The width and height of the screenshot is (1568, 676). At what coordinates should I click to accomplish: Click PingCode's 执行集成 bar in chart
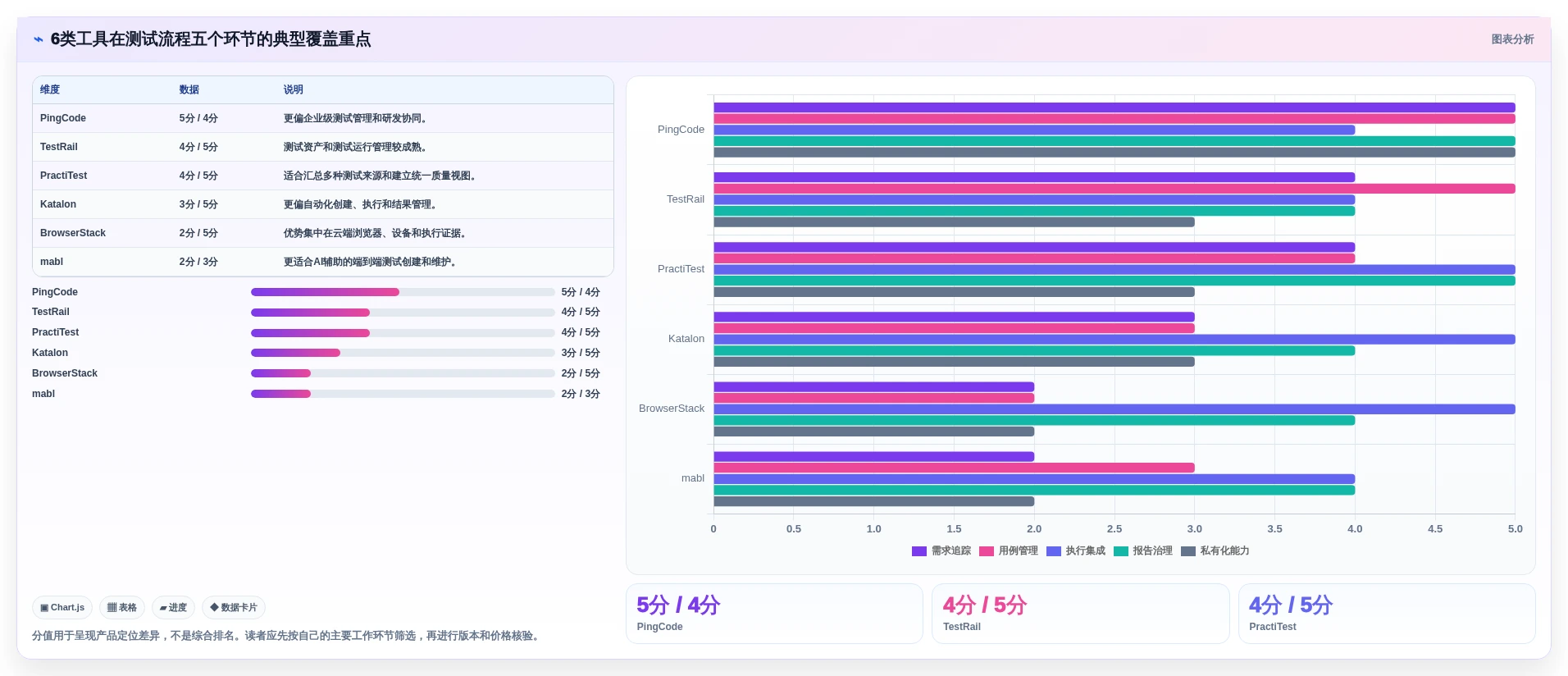tap(1034, 130)
